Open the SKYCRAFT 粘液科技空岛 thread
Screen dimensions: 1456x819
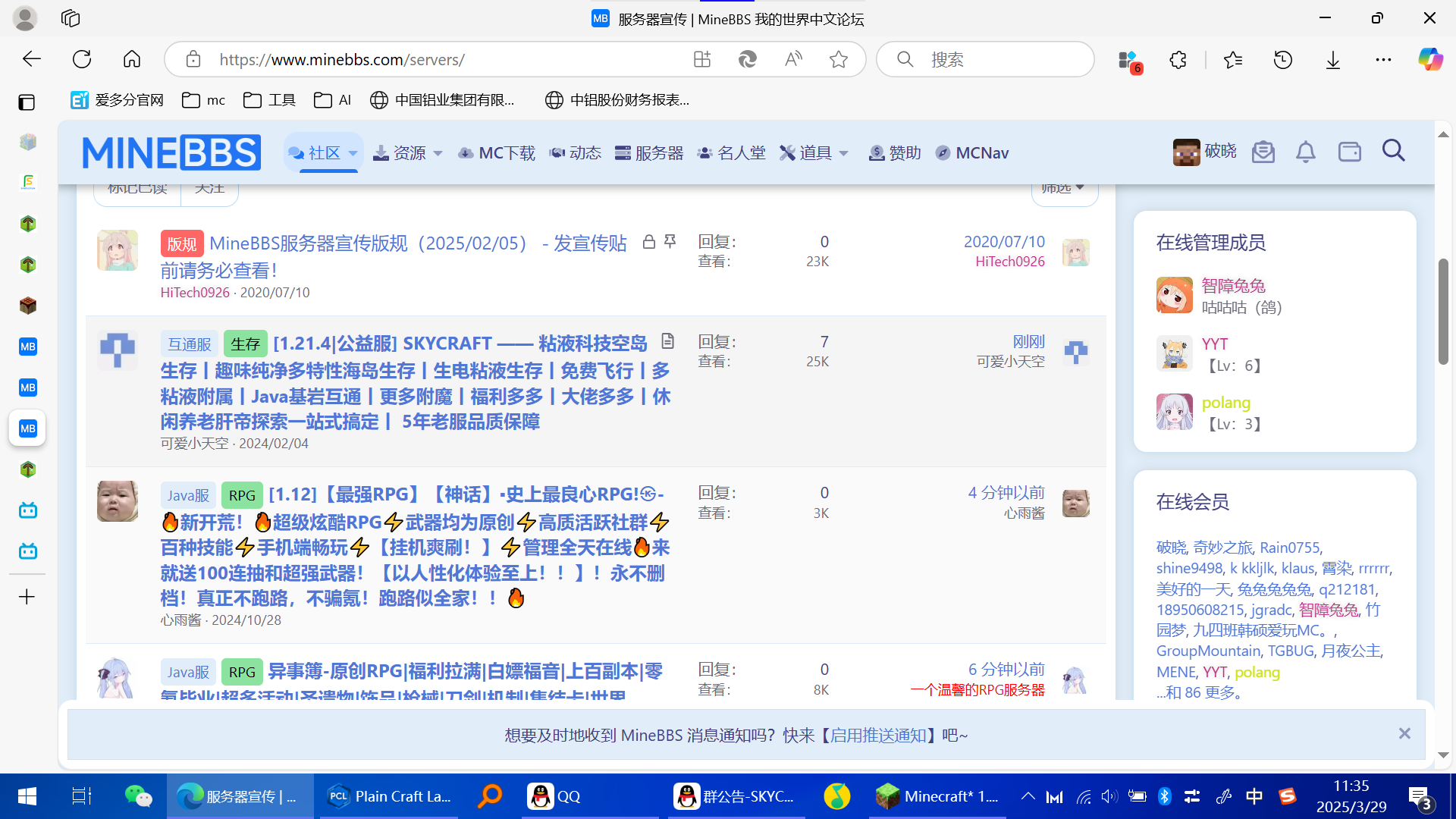(x=416, y=382)
